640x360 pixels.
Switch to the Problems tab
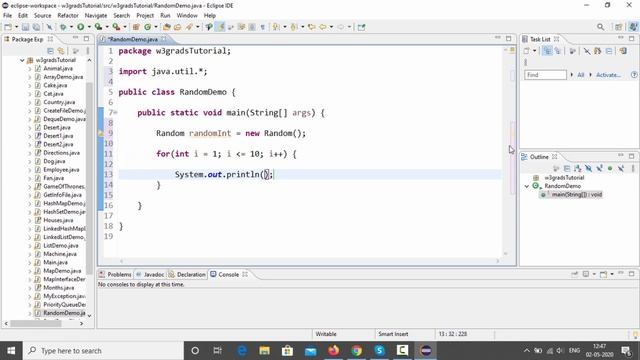(x=116, y=274)
